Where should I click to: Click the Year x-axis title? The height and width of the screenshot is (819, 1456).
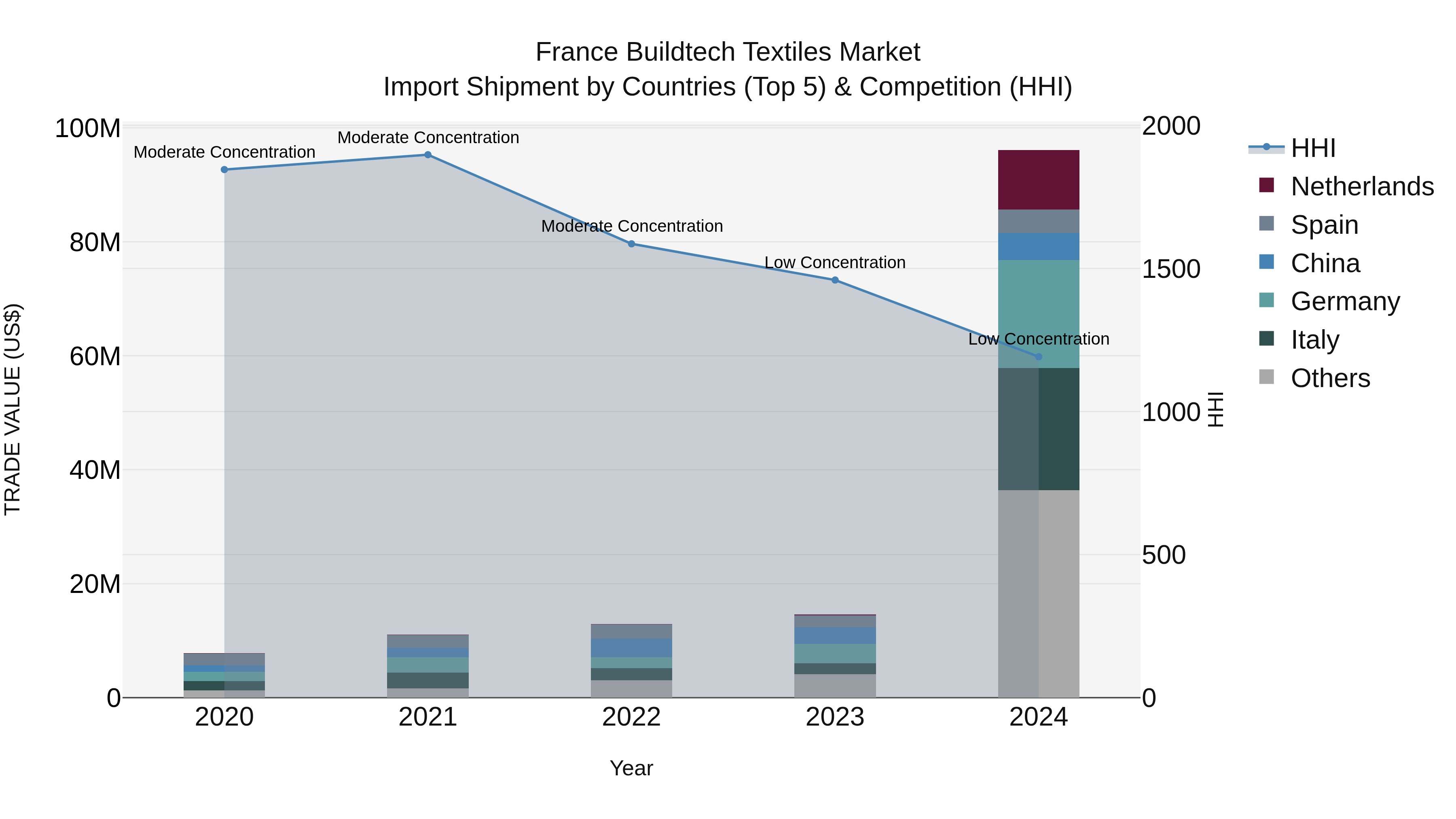631,768
